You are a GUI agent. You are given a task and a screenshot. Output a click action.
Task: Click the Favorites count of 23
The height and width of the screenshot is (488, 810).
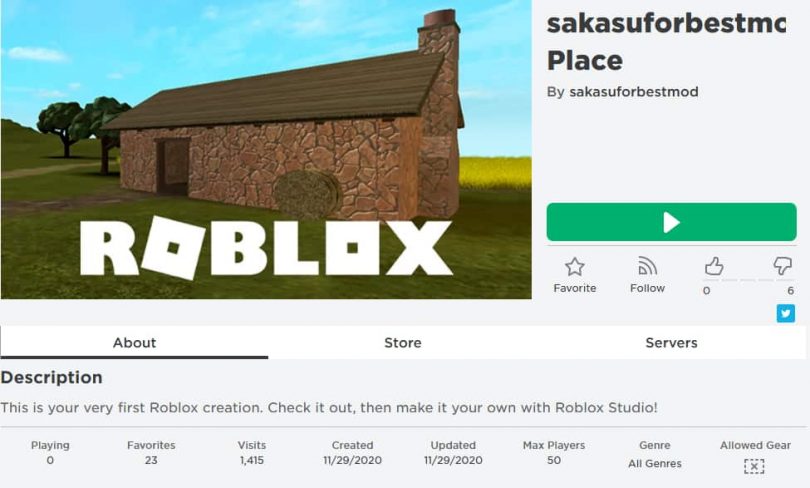click(151, 461)
